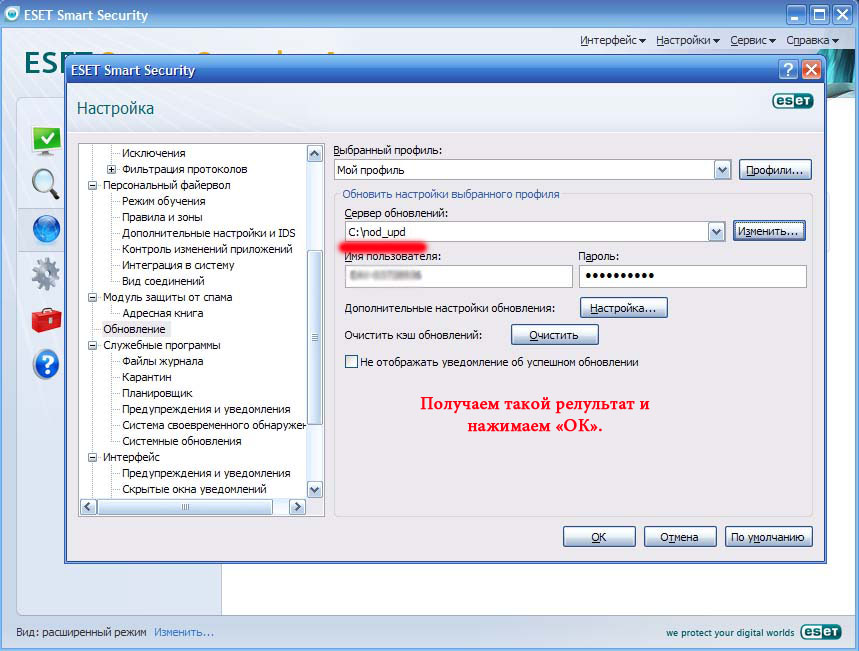This screenshot has width=859, height=651.
Task: Open the 'Выбранный профиль' dropdown
Action: 723,170
